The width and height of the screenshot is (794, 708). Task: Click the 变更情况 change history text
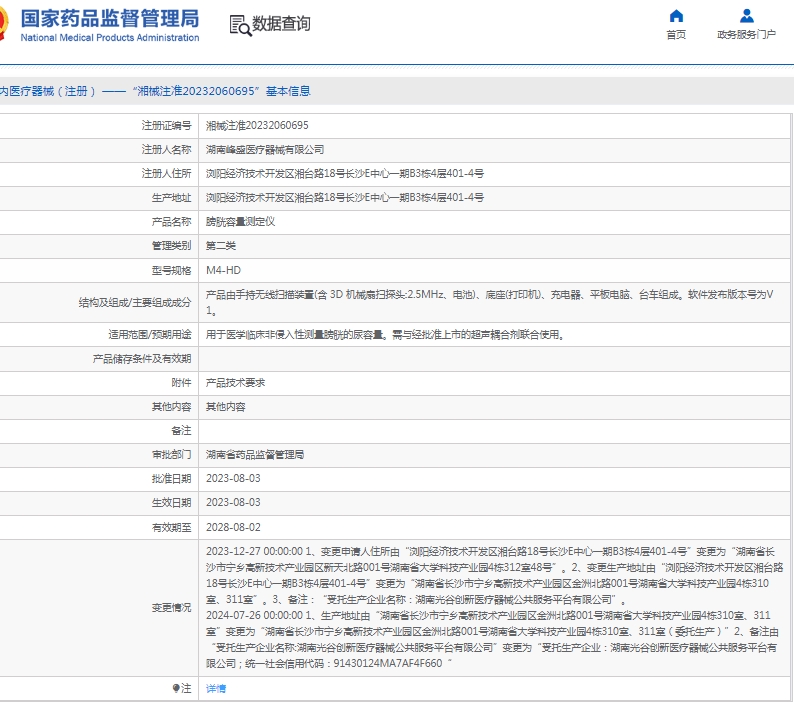tap(494, 607)
